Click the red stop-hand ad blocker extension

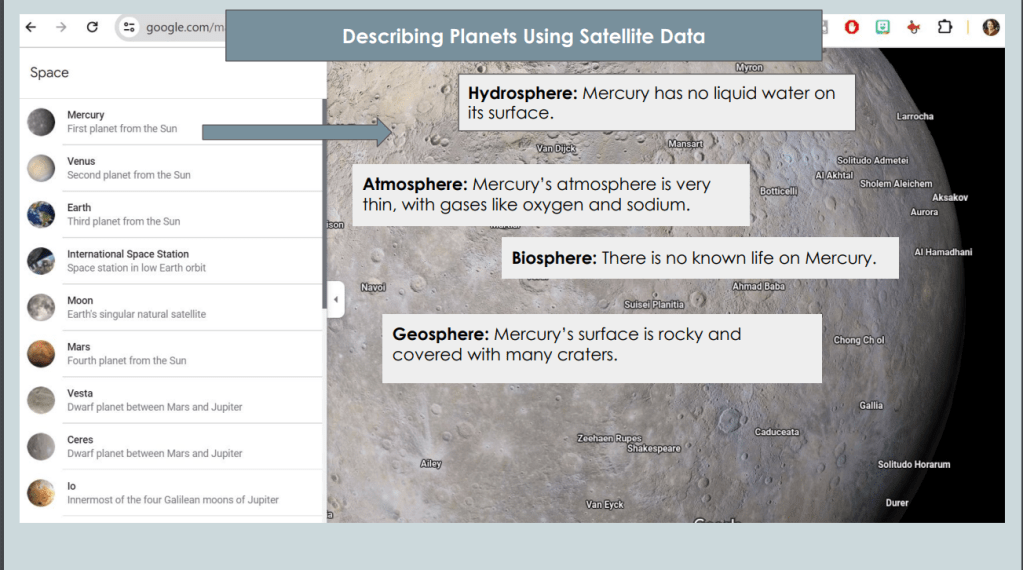(852, 27)
